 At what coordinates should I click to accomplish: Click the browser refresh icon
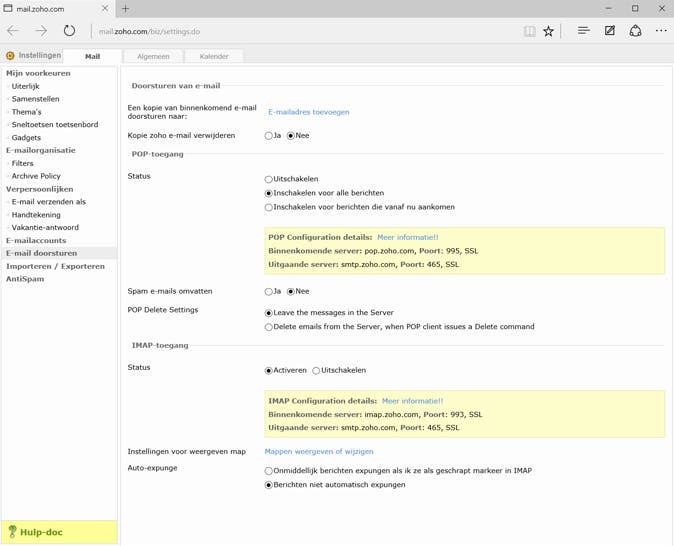(x=69, y=31)
